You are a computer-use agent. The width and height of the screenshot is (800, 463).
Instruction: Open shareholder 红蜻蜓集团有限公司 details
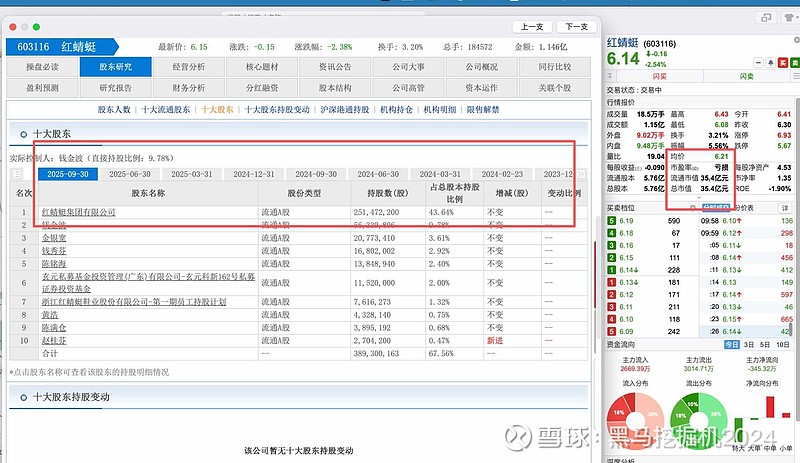79,212
